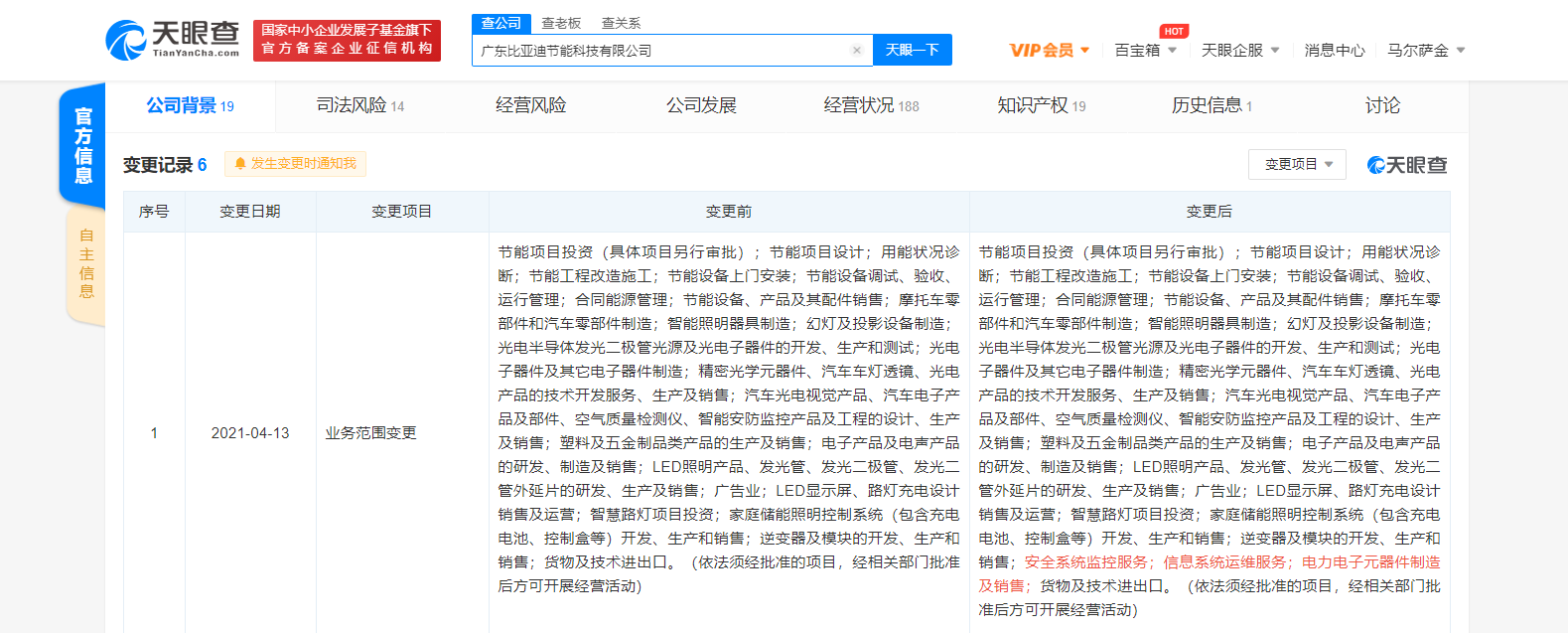This screenshot has height=633, width=1568.
Task: Expand the 天眼企服 menu
Action: point(1240,50)
